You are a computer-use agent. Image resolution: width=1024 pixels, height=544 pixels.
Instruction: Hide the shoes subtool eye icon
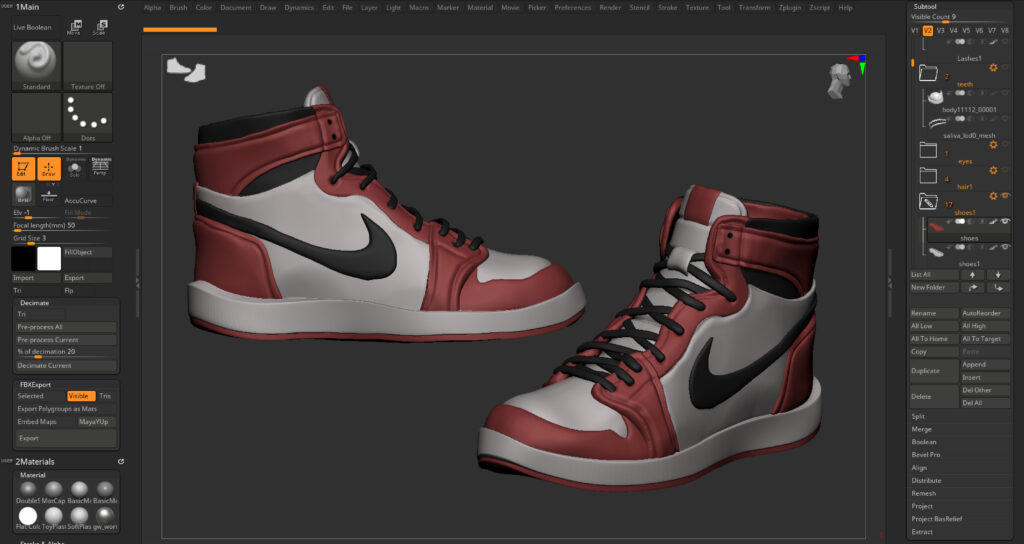click(1005, 222)
